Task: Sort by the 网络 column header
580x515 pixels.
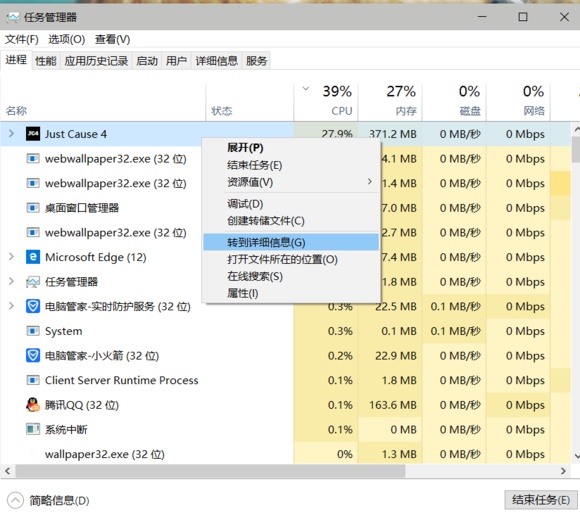Action: tap(518, 102)
